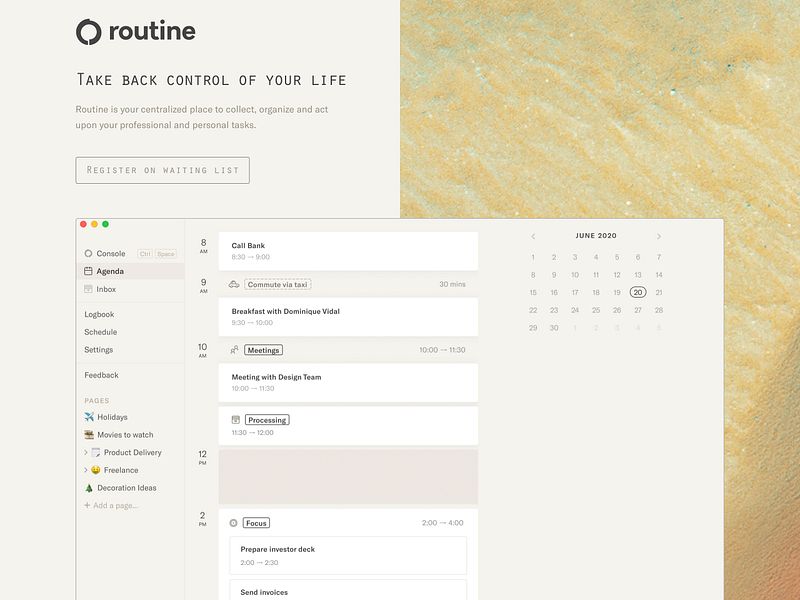Go to next month in calendar

click(659, 236)
